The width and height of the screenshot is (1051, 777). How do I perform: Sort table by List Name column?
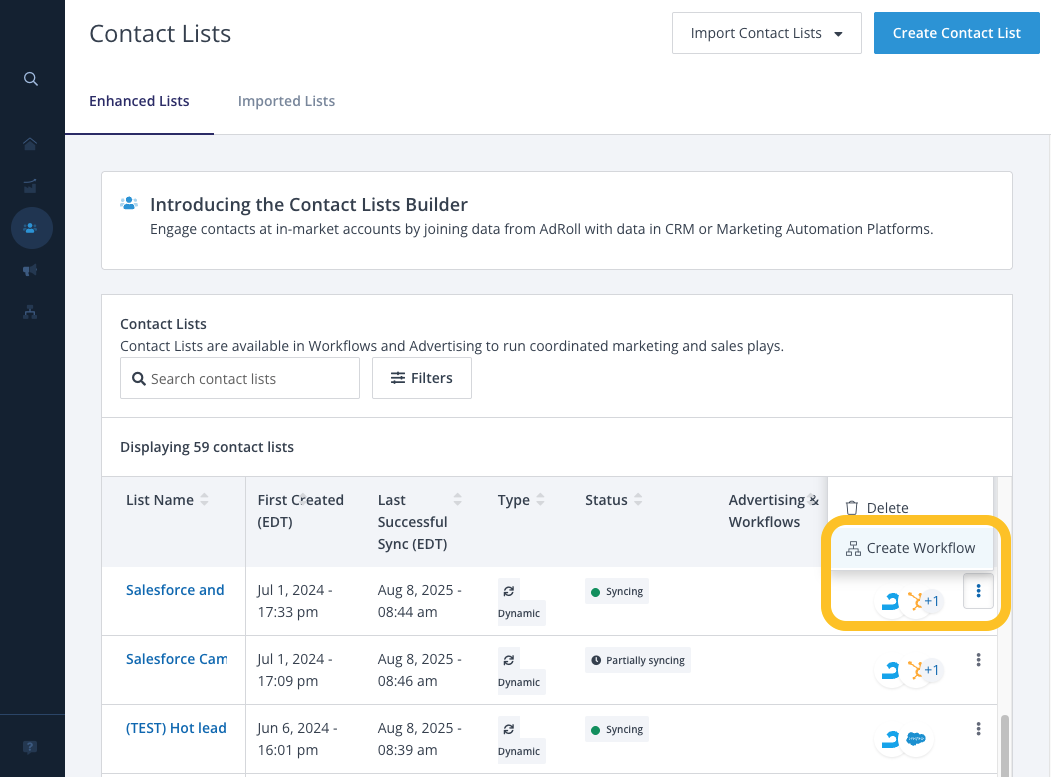[167, 500]
